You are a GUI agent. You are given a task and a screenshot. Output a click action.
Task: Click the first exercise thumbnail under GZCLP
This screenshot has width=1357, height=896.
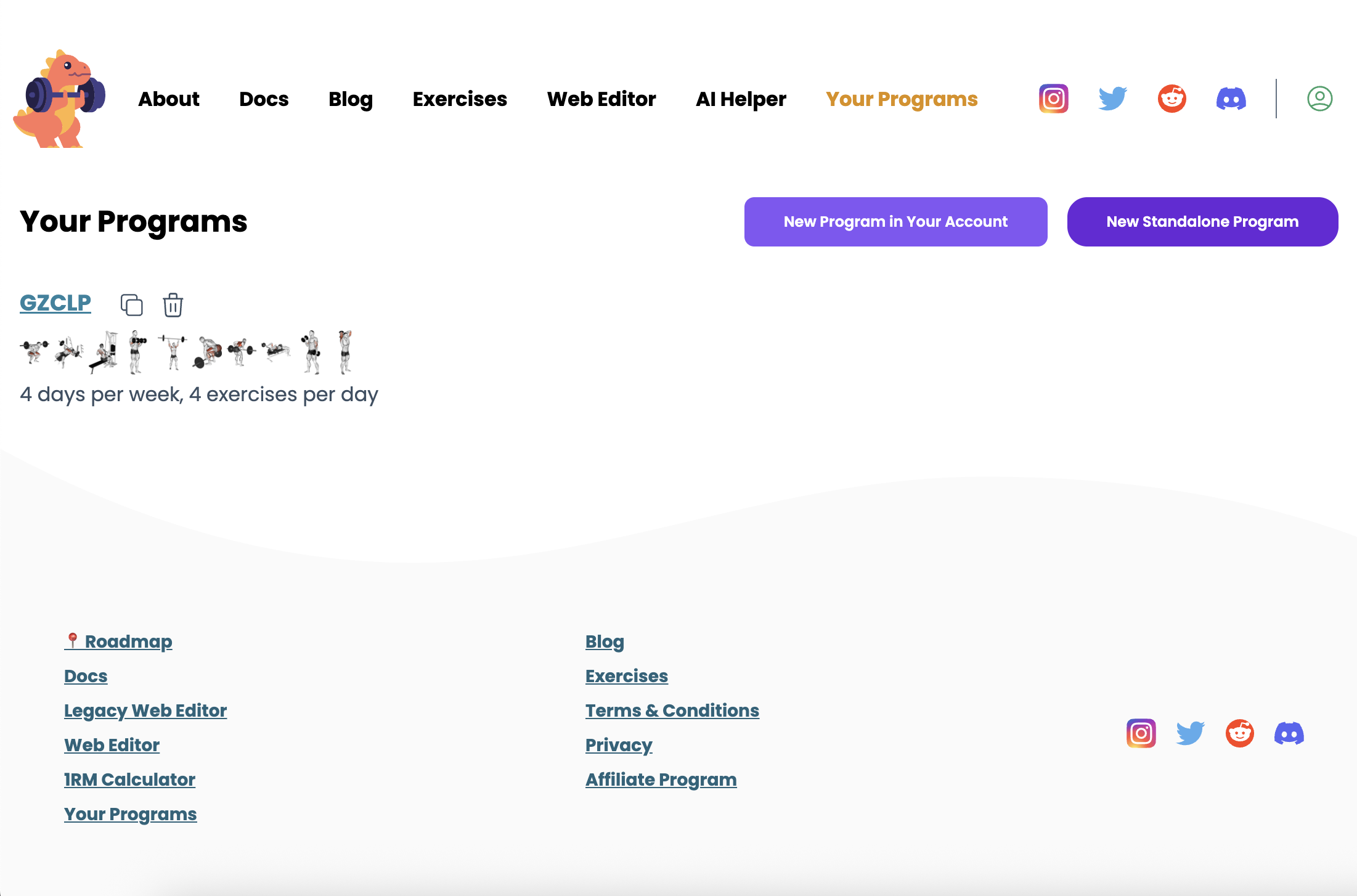click(x=34, y=351)
